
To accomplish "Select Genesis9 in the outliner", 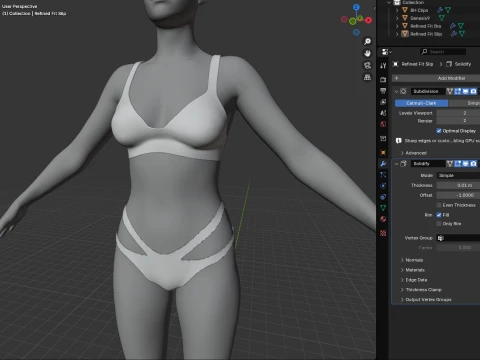I will pyautogui.click(x=420, y=18).
